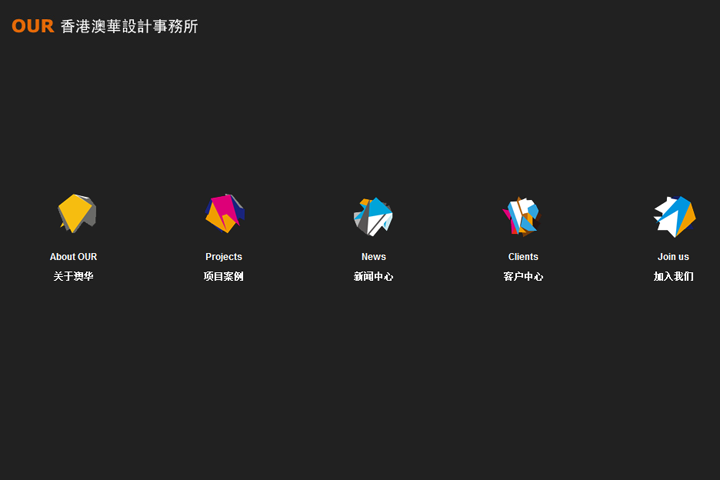Open the News text link
720x480 pixels.
(x=373, y=257)
